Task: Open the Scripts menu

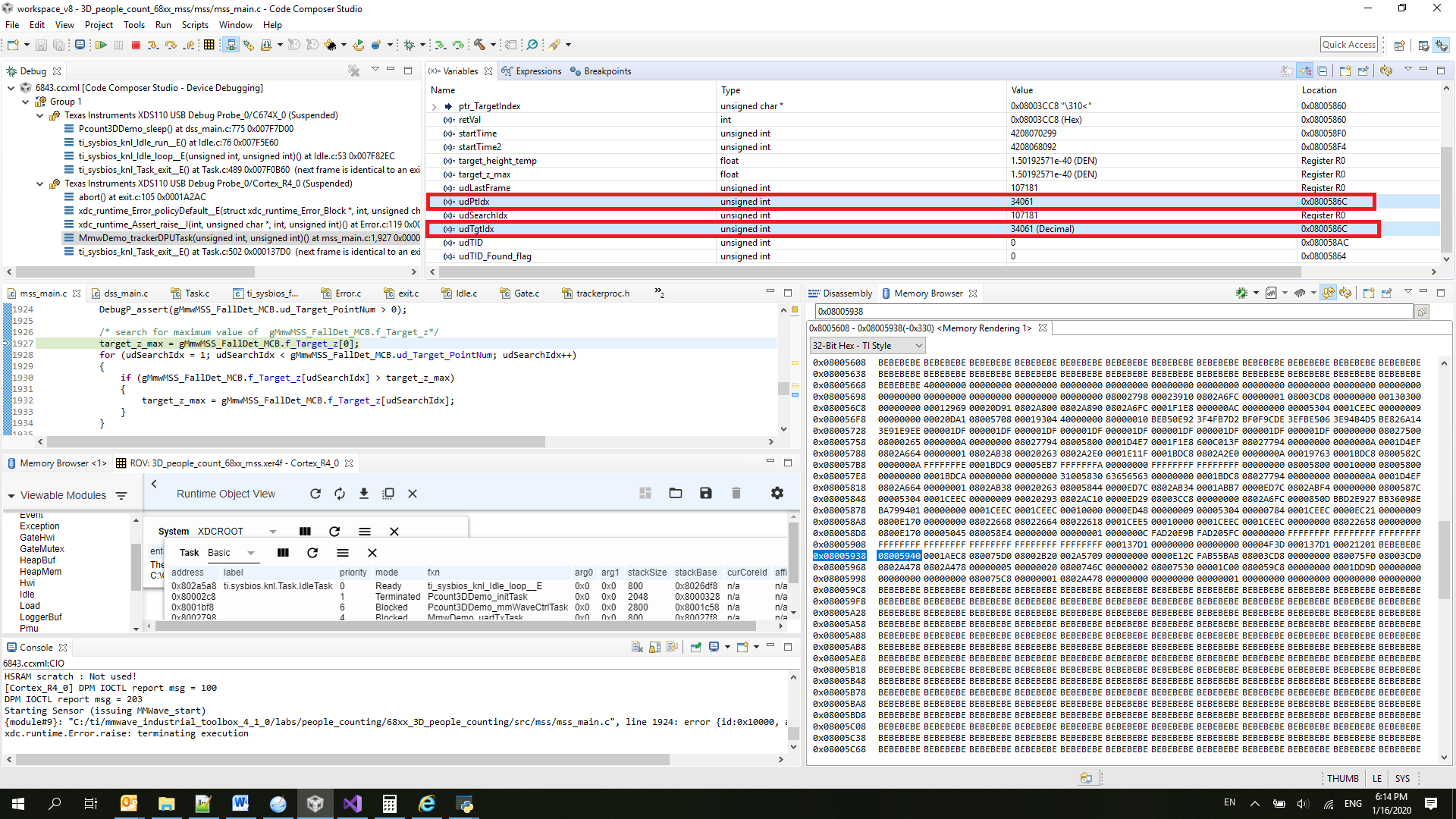Action: 195,25
